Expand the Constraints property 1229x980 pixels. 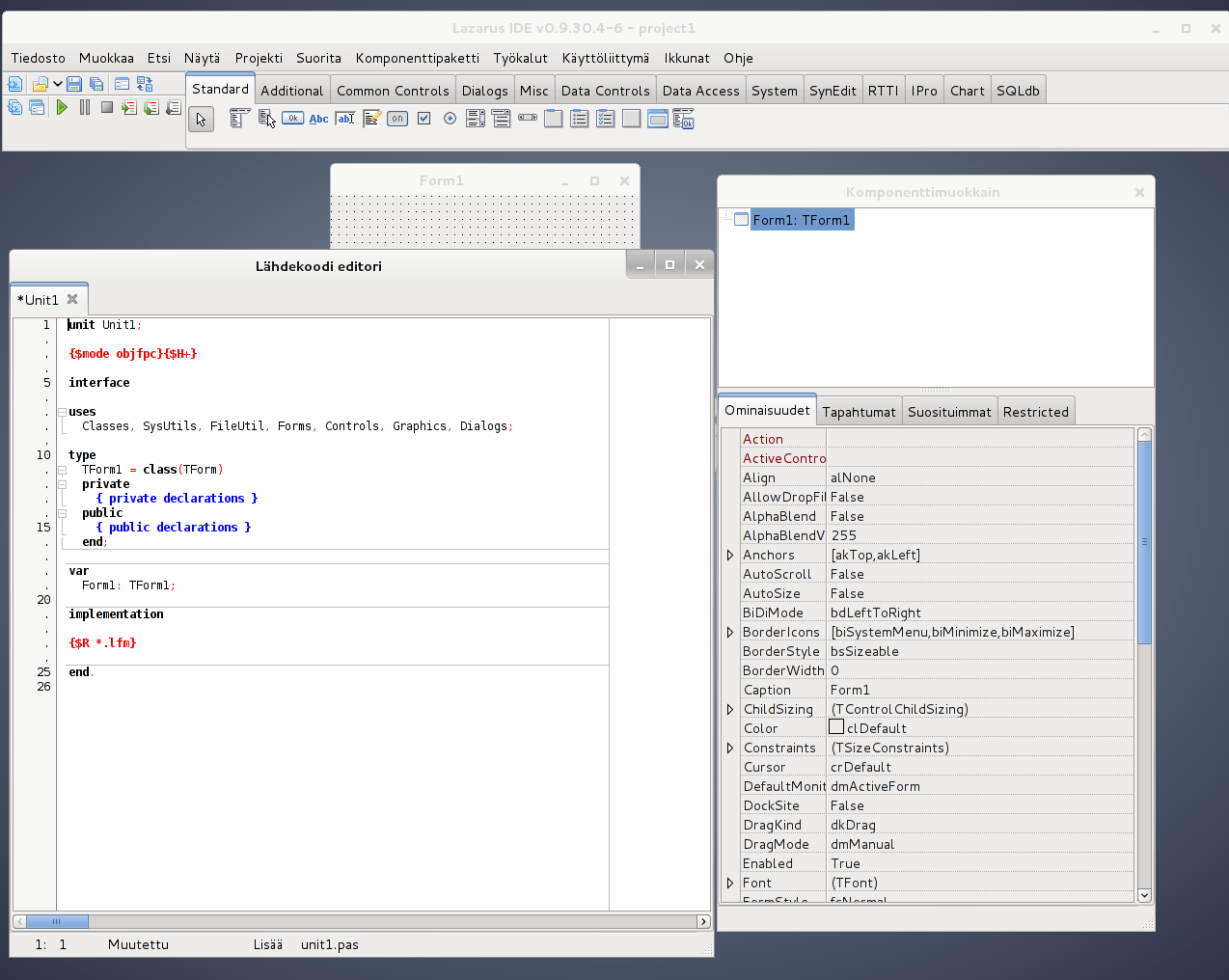click(x=730, y=748)
